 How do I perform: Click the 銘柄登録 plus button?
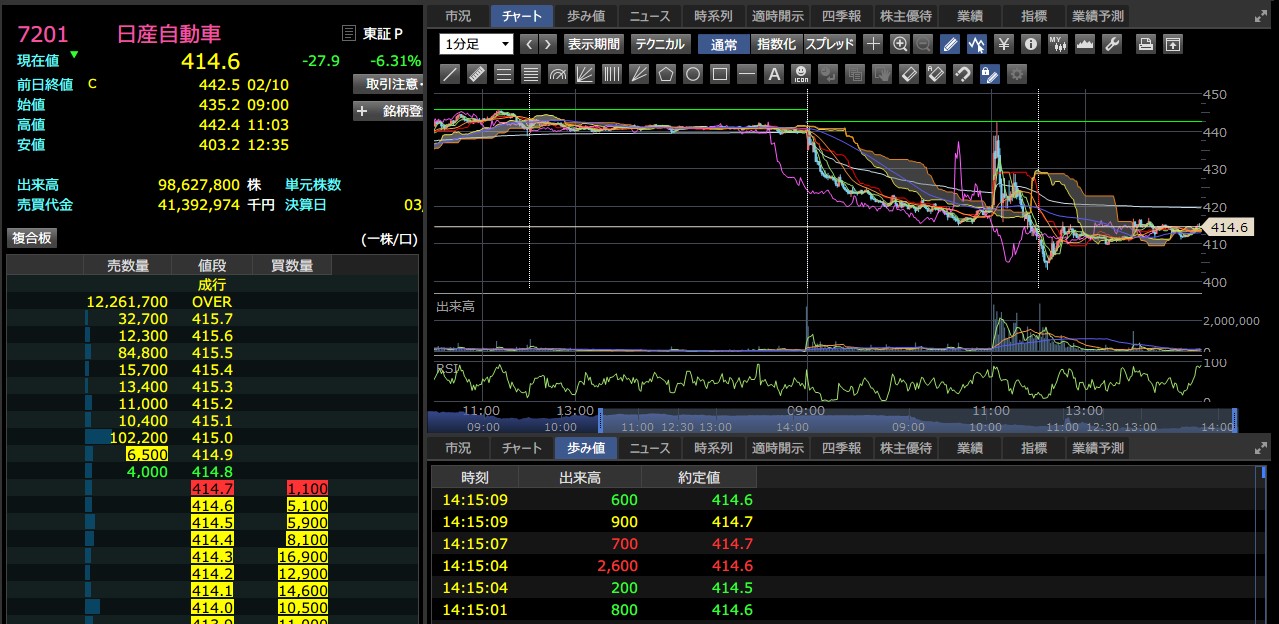click(x=388, y=111)
